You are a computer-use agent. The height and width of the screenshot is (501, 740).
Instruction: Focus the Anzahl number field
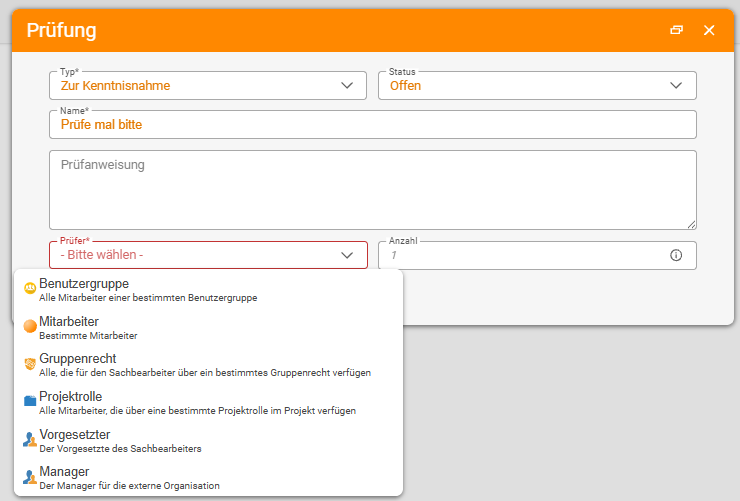[537, 255]
